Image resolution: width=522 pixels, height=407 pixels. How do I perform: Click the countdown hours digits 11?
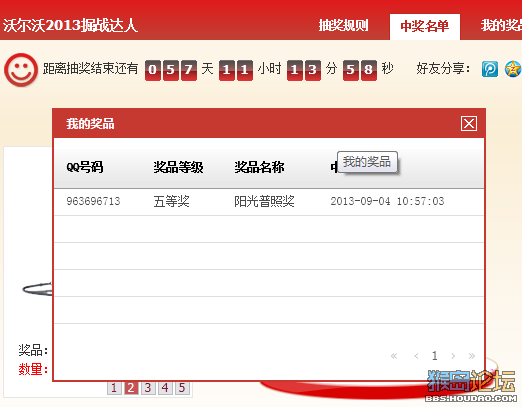pos(236,70)
